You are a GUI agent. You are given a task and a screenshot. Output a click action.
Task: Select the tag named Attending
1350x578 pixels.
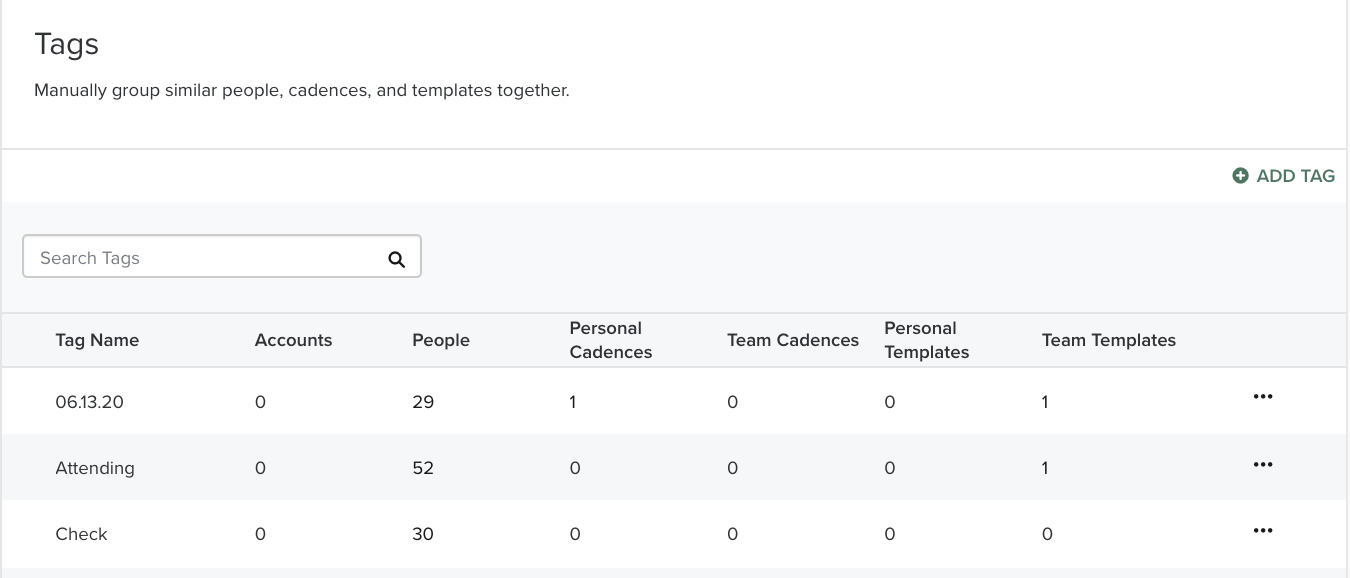[x=95, y=467]
